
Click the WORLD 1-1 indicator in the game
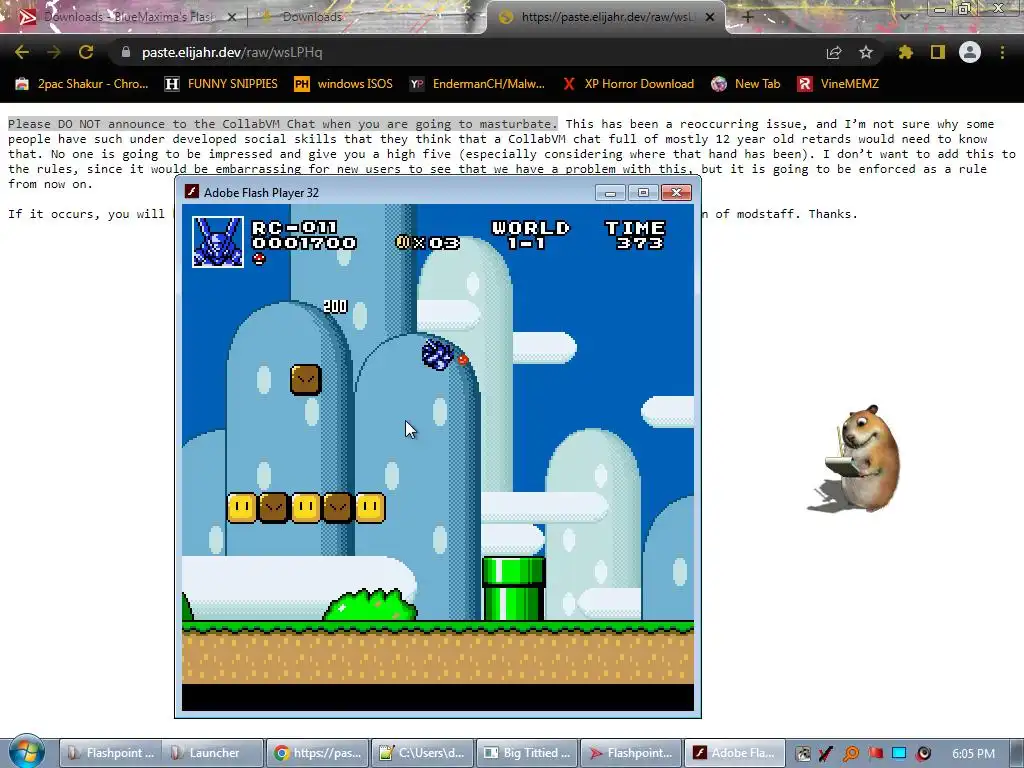coord(530,236)
